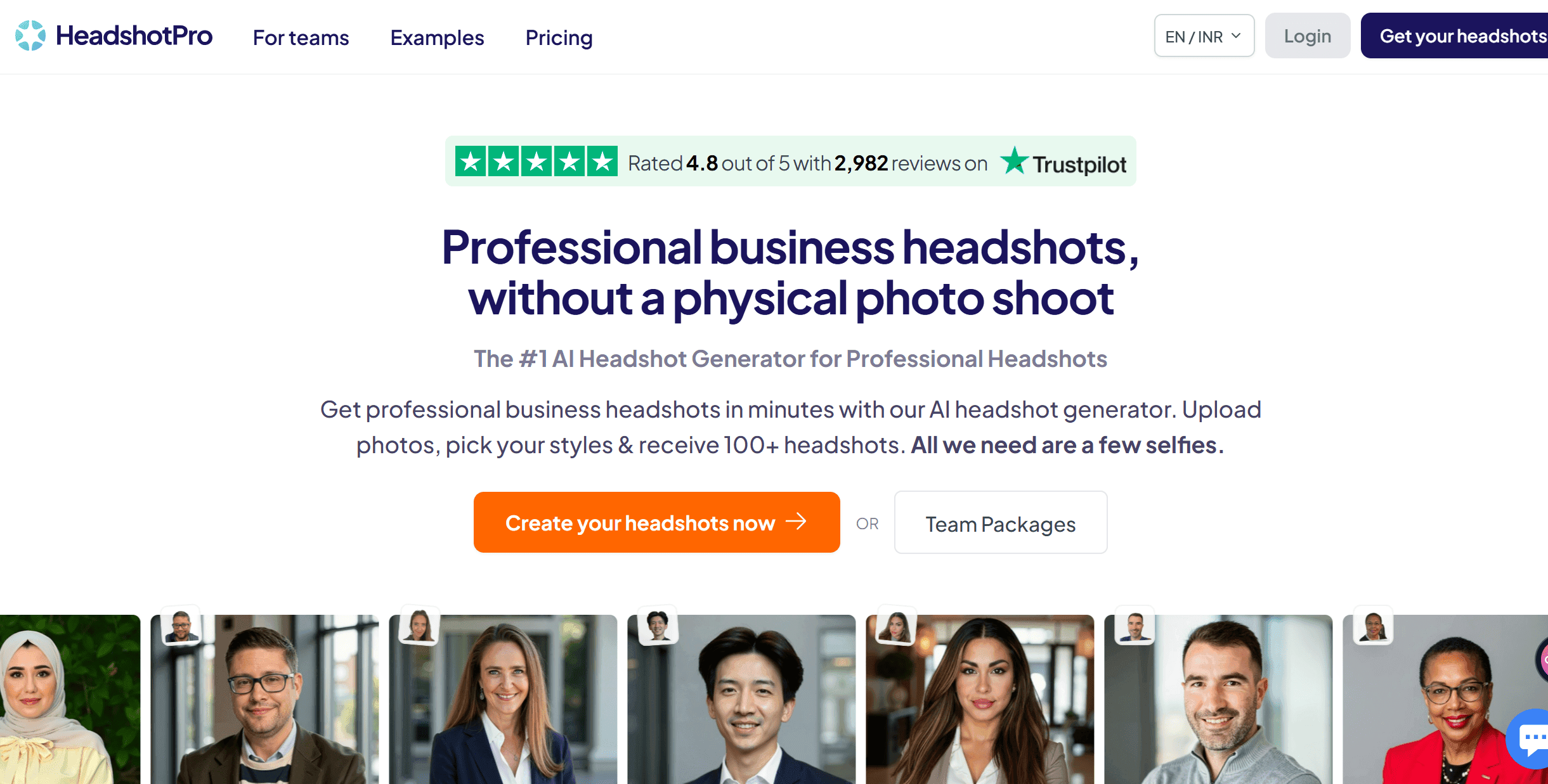Click Create your headshots now button
Screen dimensions: 1548x784
(656, 522)
